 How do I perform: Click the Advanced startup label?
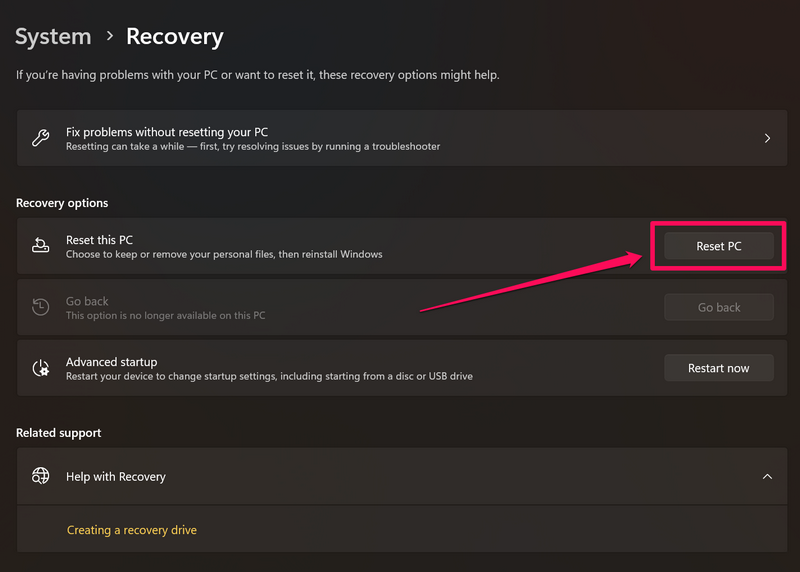point(111,362)
